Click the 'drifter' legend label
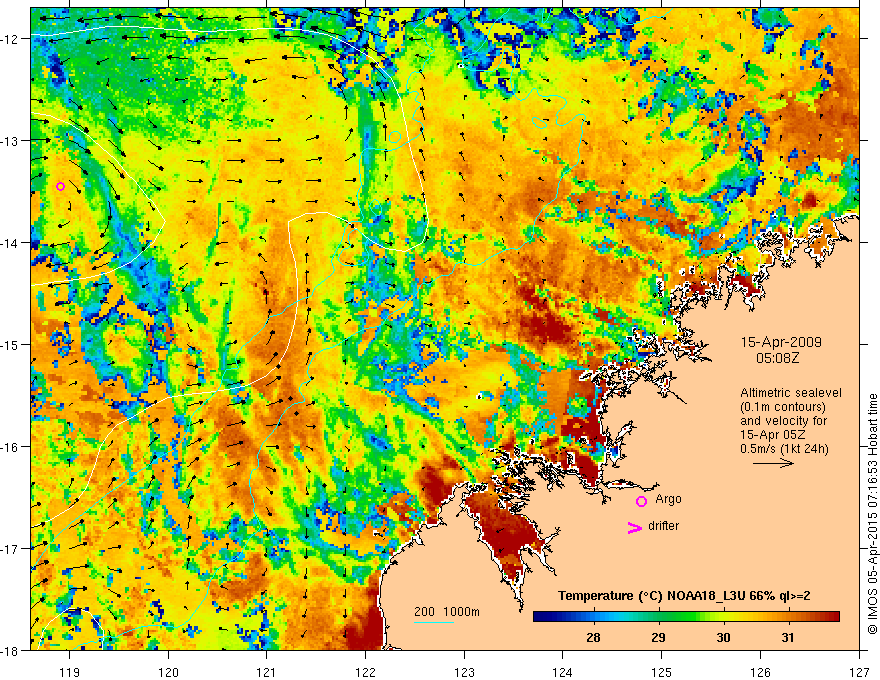The height and width of the screenshot is (680, 880). tap(663, 526)
